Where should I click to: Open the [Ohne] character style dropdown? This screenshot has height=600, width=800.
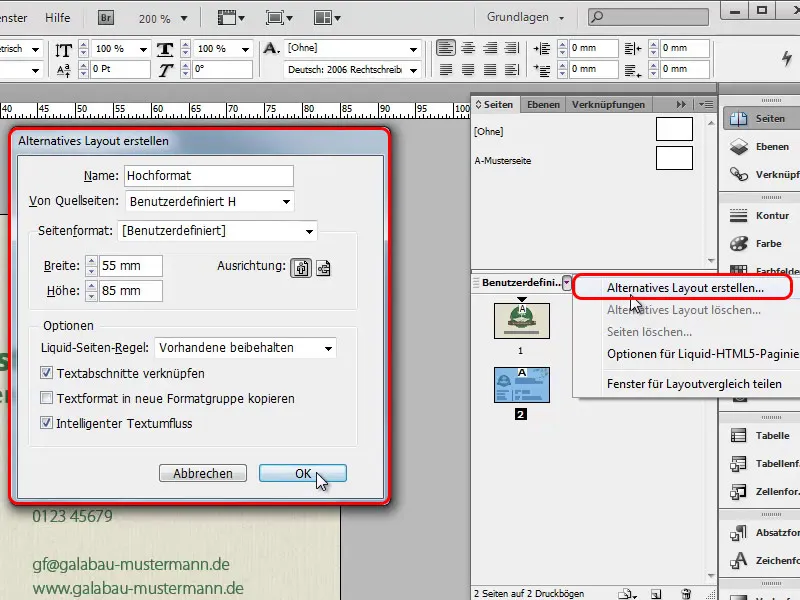coord(413,49)
